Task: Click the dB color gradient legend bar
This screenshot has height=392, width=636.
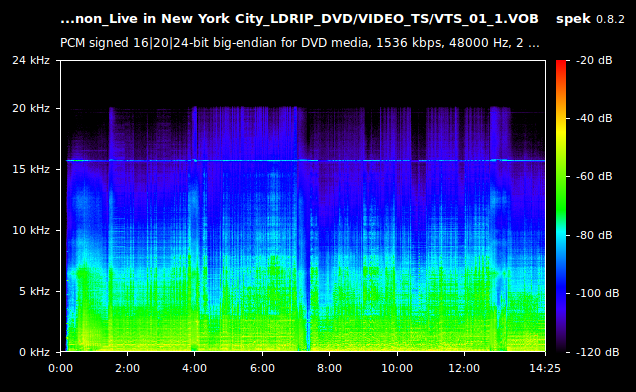Action: coord(561,206)
